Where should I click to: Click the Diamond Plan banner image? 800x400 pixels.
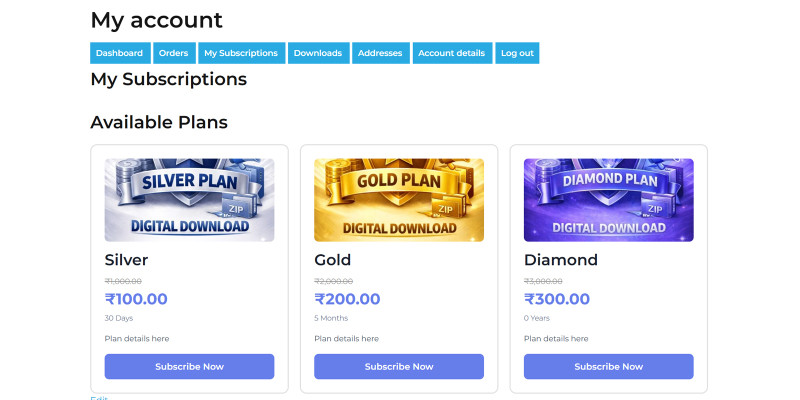coord(608,200)
